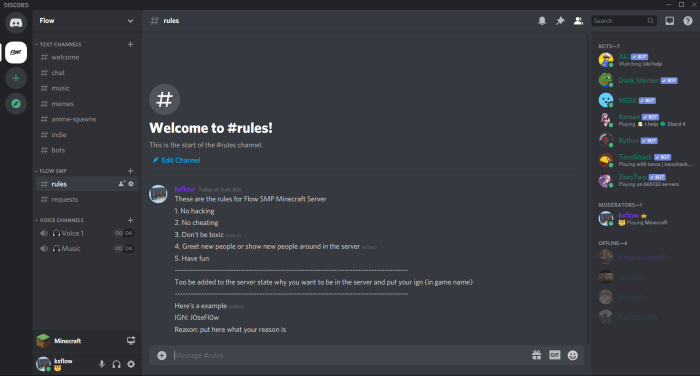
Task: Open Discord home via the logo icon
Action: click(16, 22)
